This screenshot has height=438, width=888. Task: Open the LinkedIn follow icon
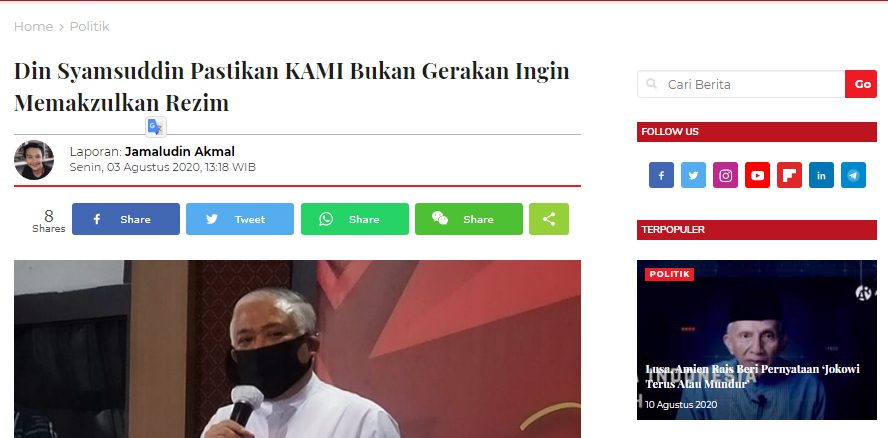pos(821,175)
